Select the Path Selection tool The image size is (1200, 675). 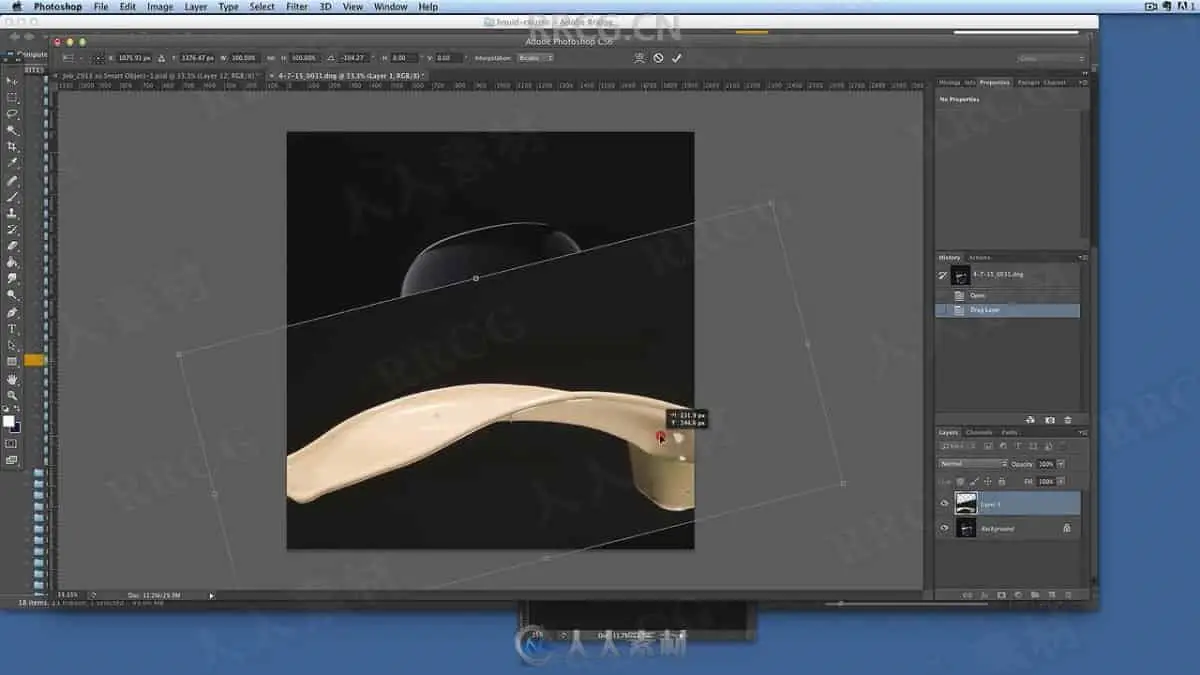pyautogui.click(x=12, y=345)
